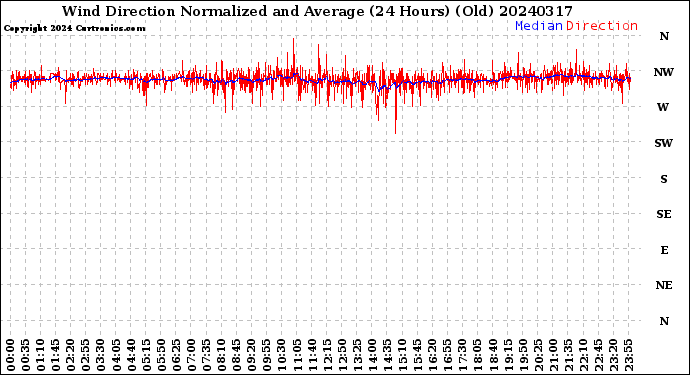
Task: Click the 02:55 time label
Action: [86, 355]
